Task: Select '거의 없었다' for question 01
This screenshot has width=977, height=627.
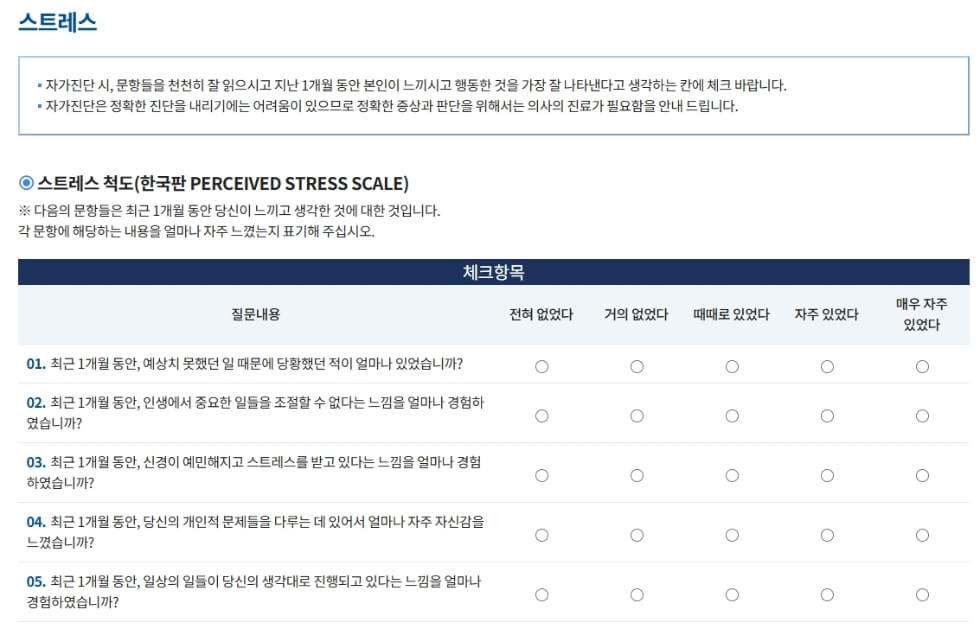Action: coord(637,366)
